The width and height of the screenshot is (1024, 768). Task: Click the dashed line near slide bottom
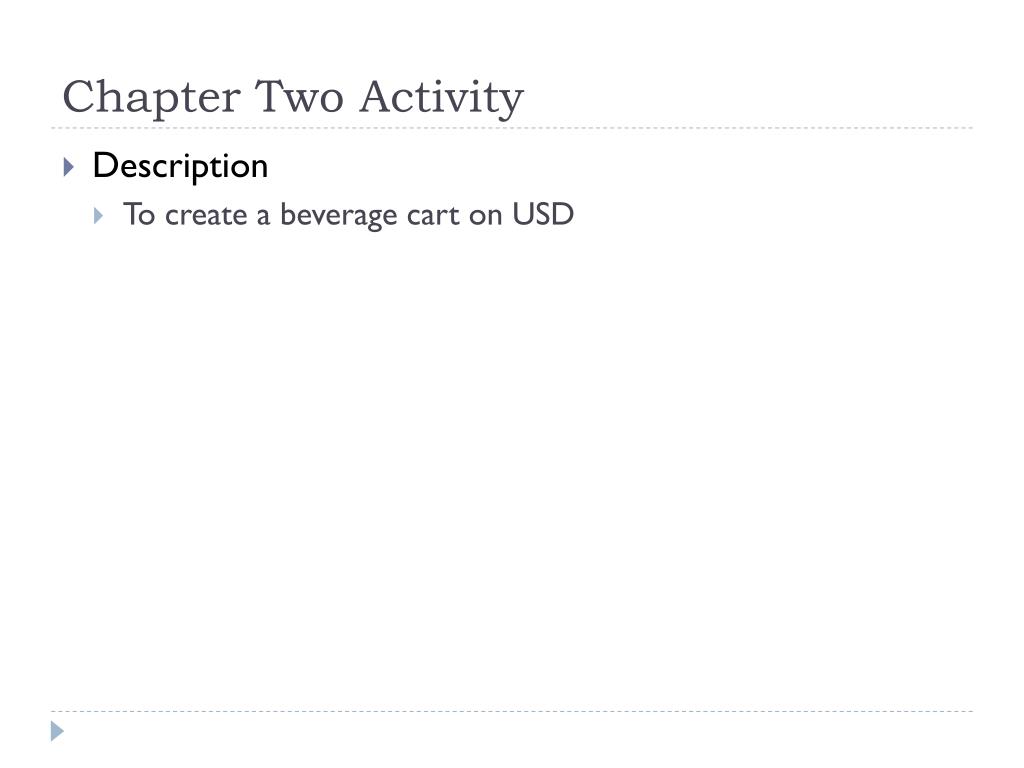coord(512,711)
